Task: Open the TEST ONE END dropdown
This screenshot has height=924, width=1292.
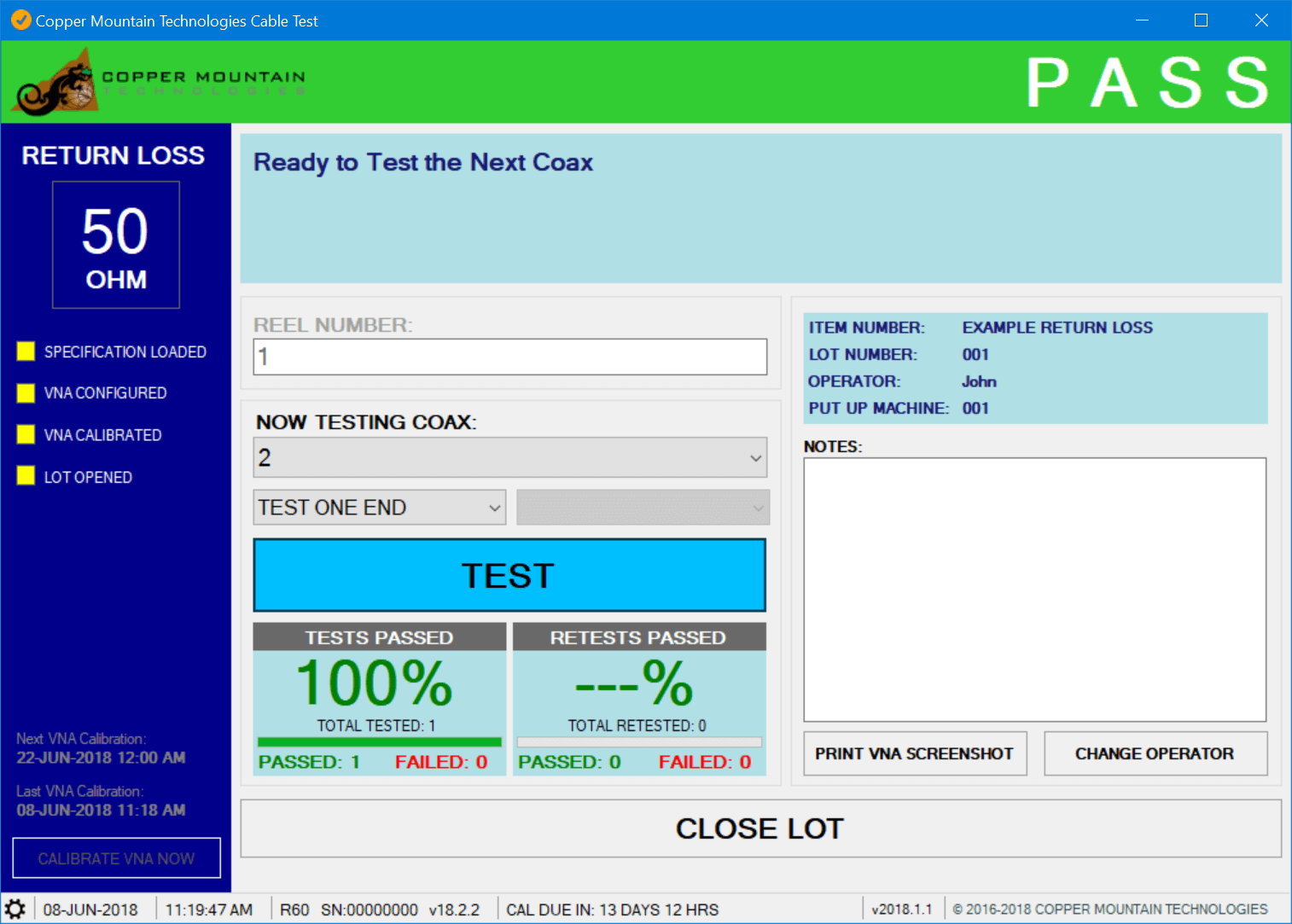Action: [x=380, y=508]
